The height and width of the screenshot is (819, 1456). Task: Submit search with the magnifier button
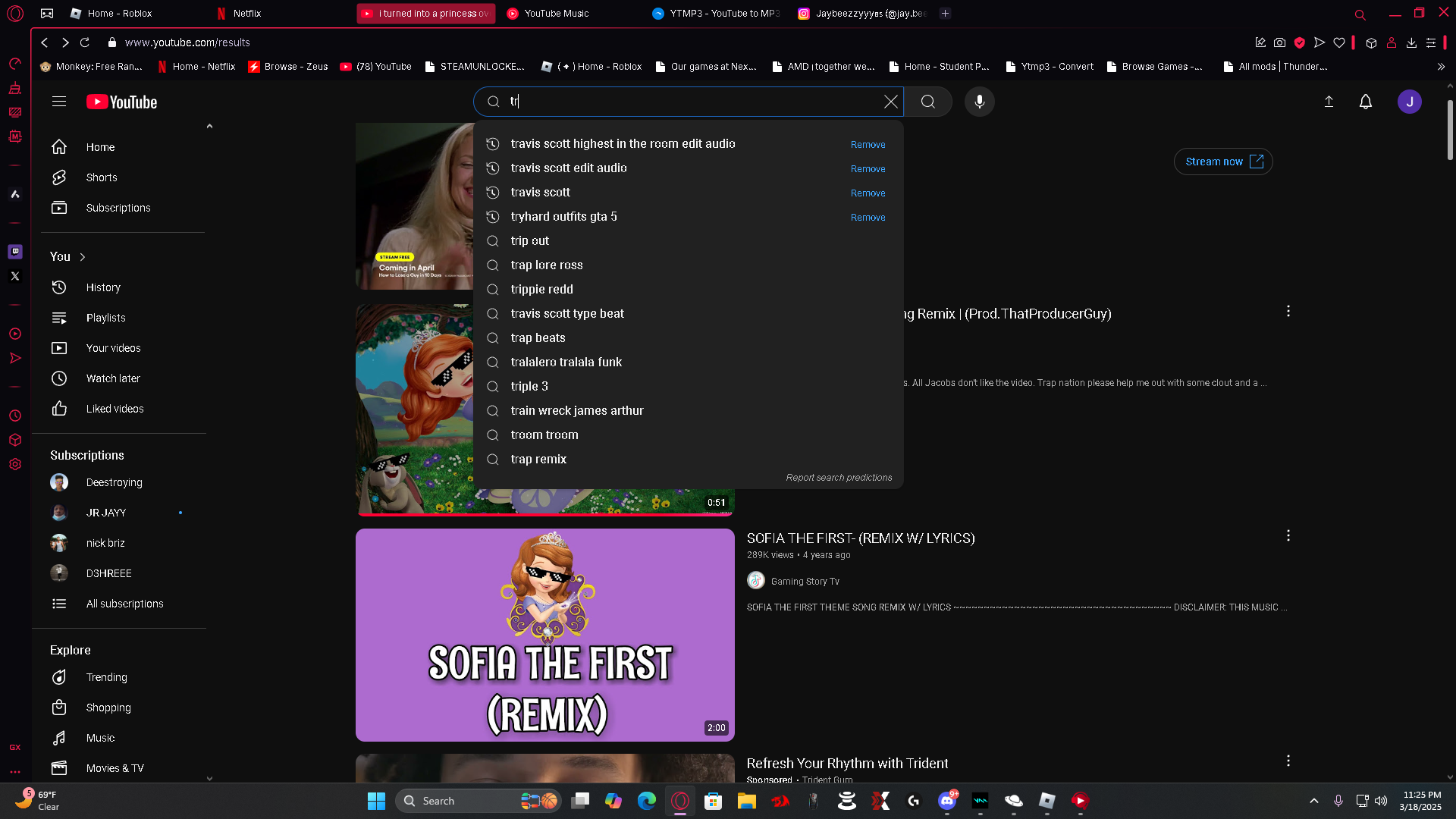point(927,102)
